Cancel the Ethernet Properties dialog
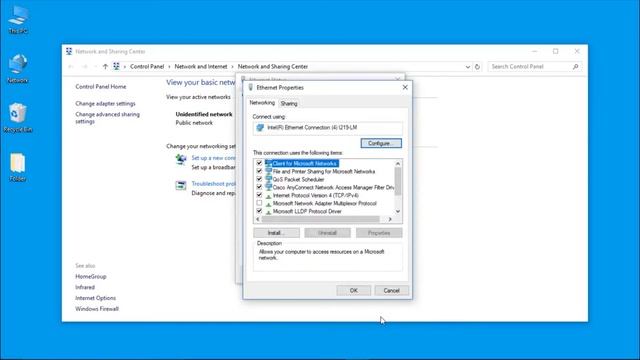The height and width of the screenshot is (360, 640). point(391,290)
